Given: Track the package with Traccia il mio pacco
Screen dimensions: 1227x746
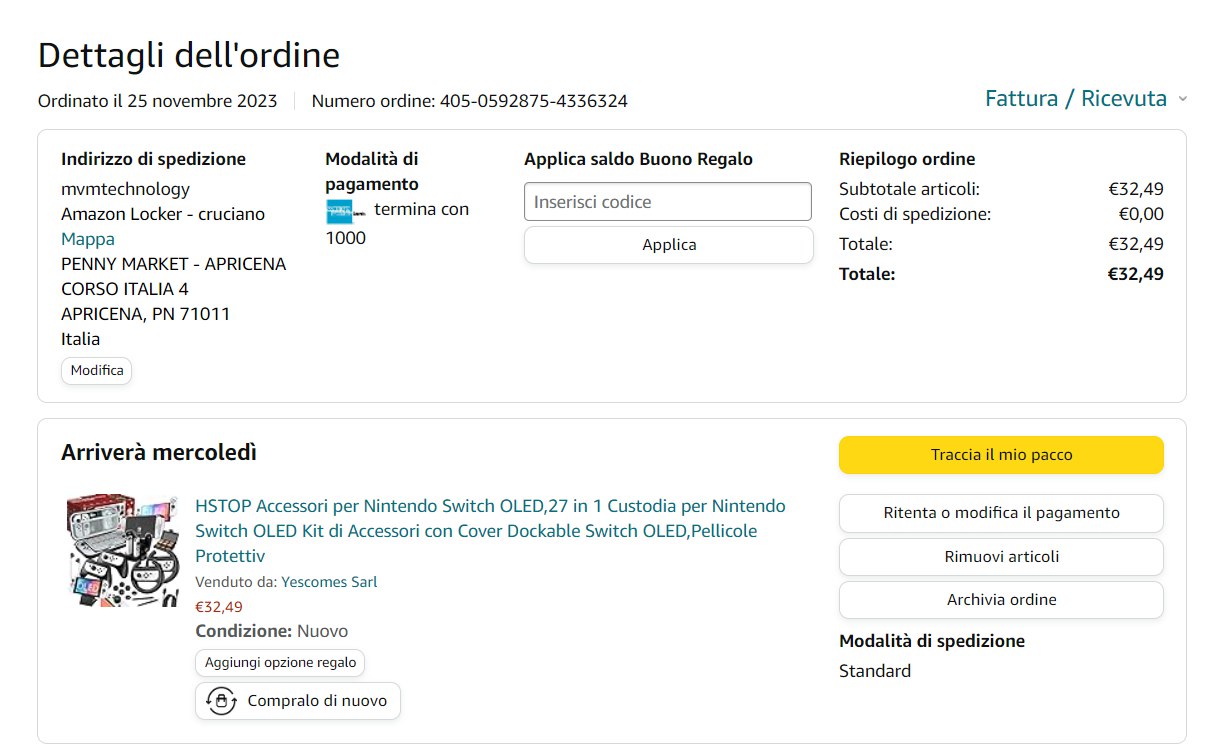Looking at the screenshot, I should tap(1000, 455).
